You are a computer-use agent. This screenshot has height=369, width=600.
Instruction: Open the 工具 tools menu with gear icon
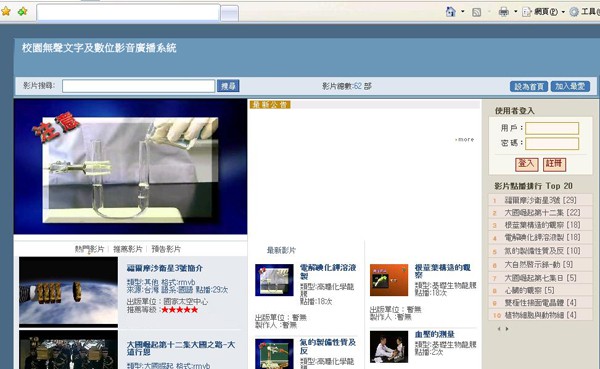(x=584, y=12)
